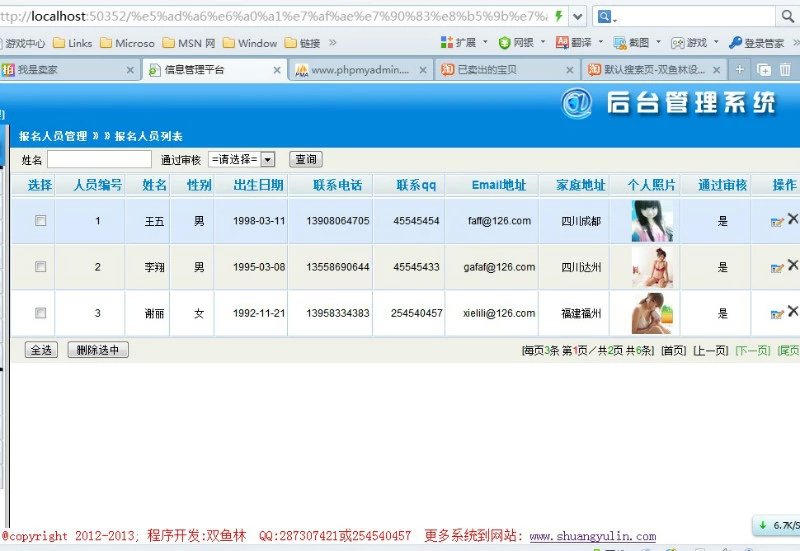Edit the record for 谢丽
This screenshot has height=551, width=800.
pos(777,314)
